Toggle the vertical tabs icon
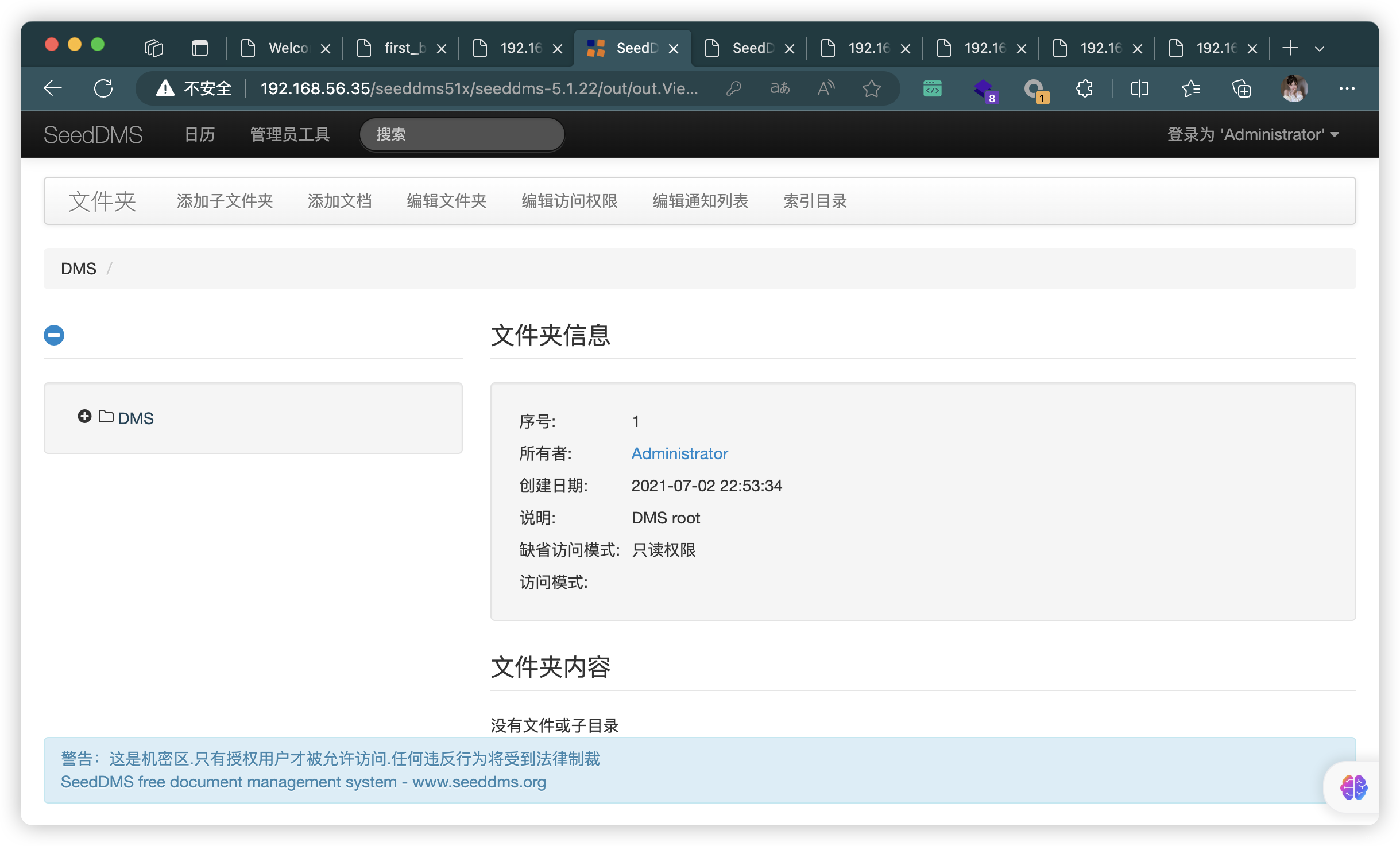This screenshot has height=846, width=1400. 200,48
